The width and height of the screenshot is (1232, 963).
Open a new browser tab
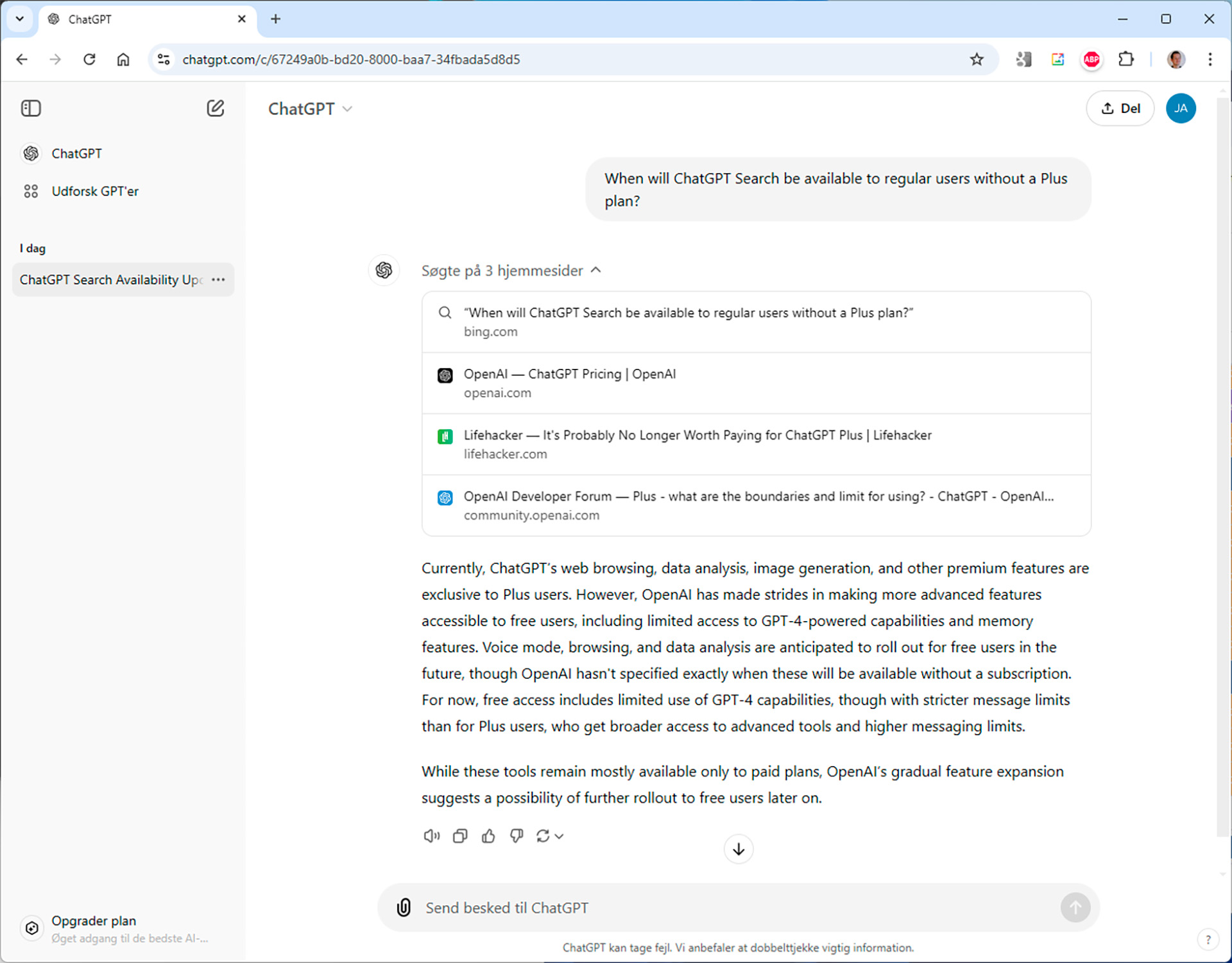pyautogui.click(x=276, y=19)
